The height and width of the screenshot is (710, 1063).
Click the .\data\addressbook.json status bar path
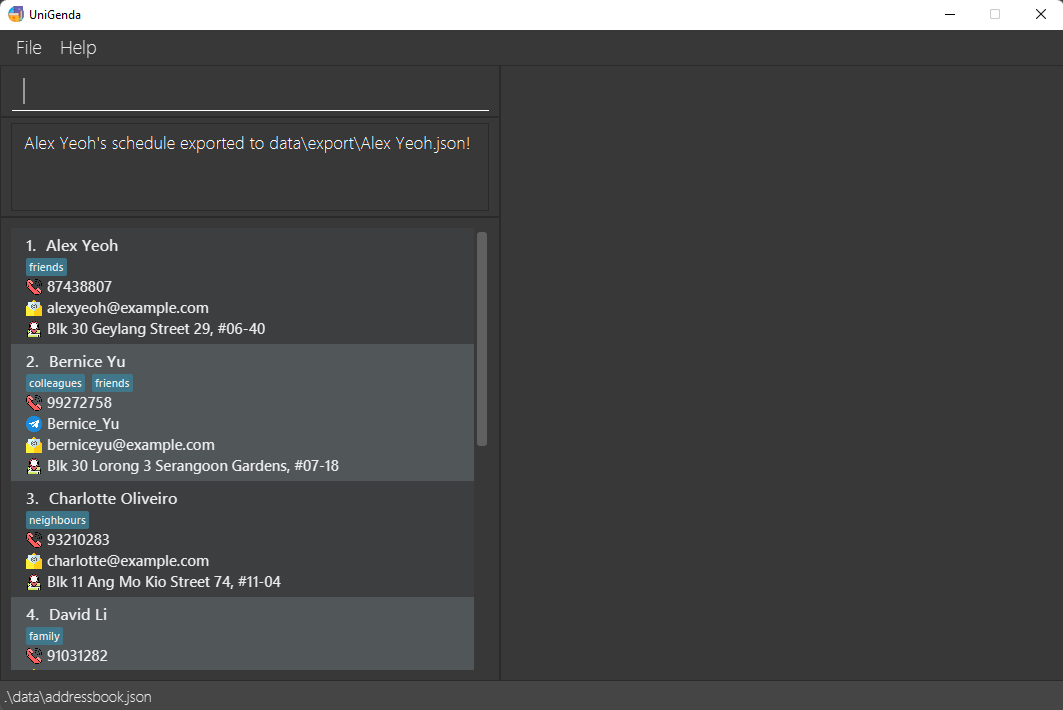click(77, 697)
